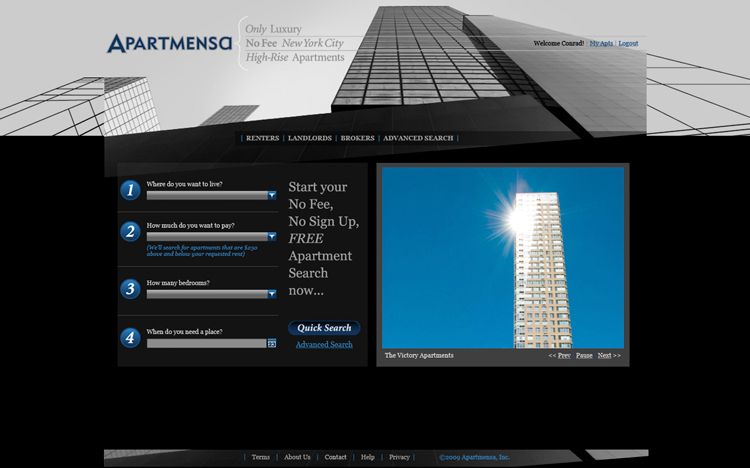Click the step 3 number badge

[x=130, y=289]
